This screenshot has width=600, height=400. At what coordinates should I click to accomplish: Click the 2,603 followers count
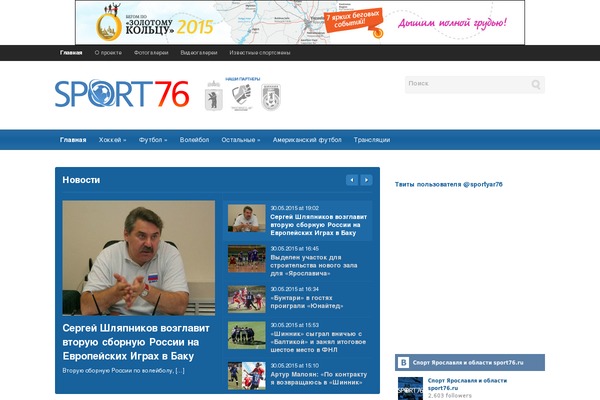click(450, 395)
